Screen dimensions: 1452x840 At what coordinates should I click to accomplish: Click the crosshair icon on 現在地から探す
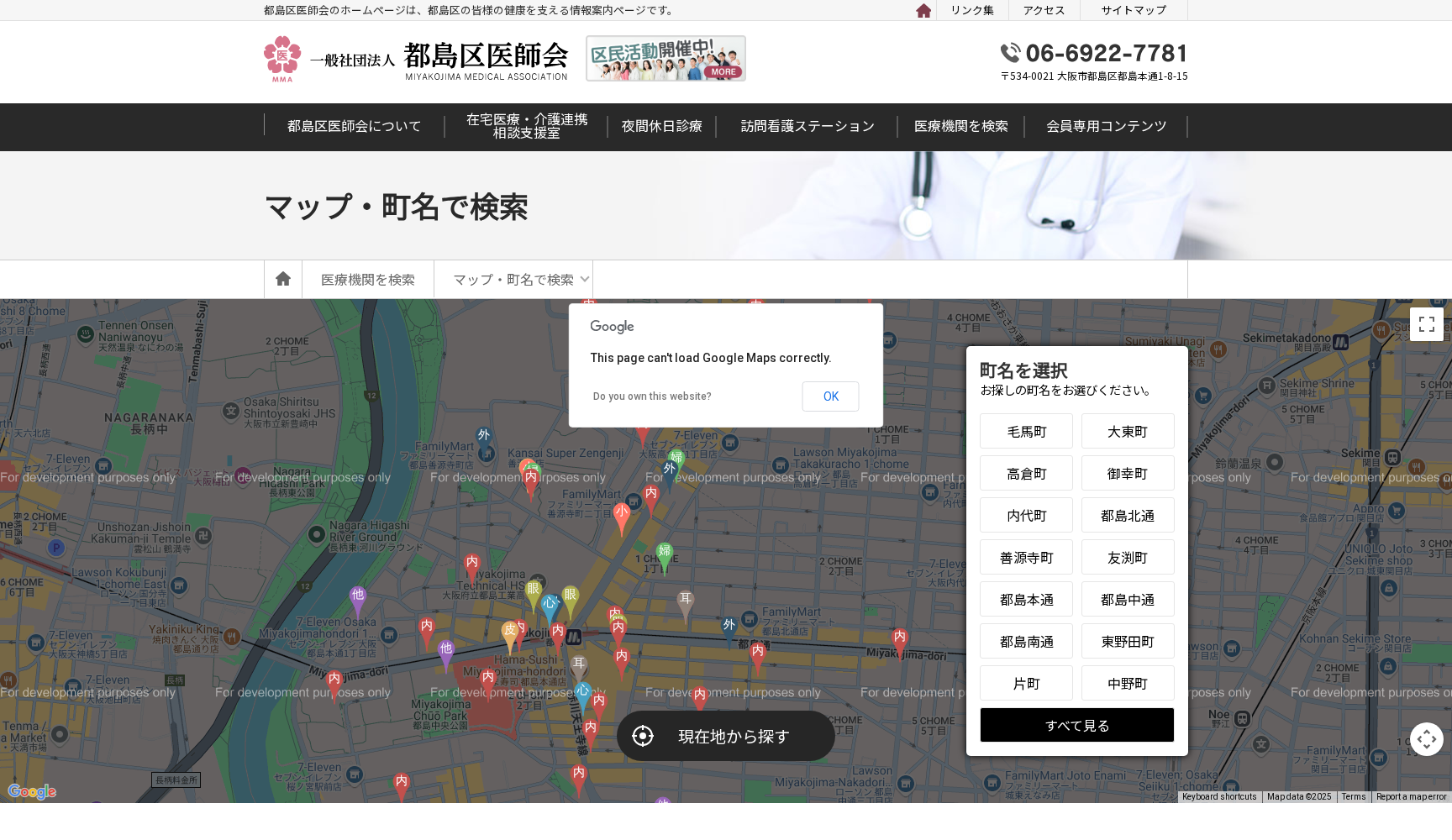(643, 736)
